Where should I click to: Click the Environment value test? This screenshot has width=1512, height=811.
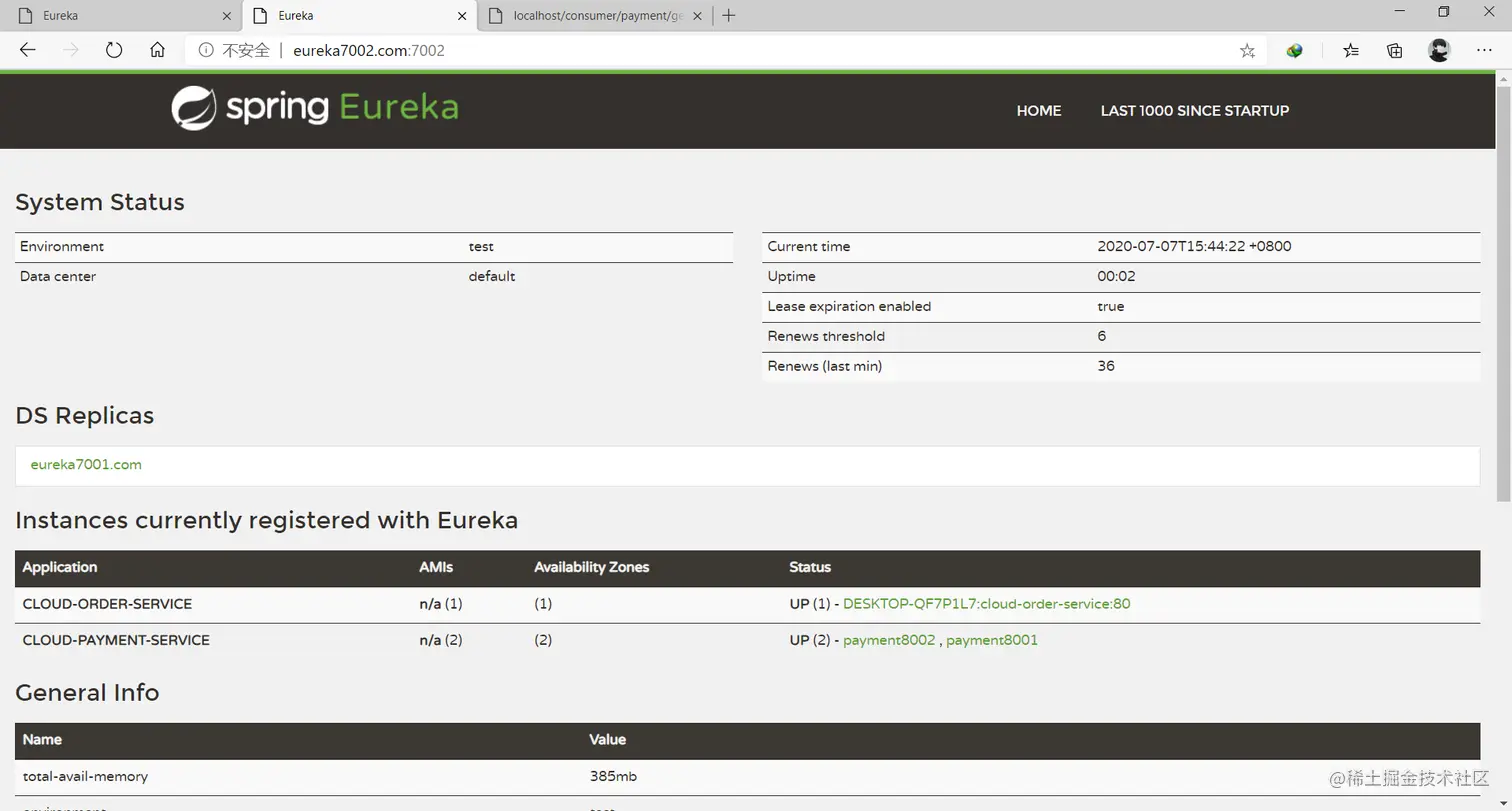(x=481, y=246)
